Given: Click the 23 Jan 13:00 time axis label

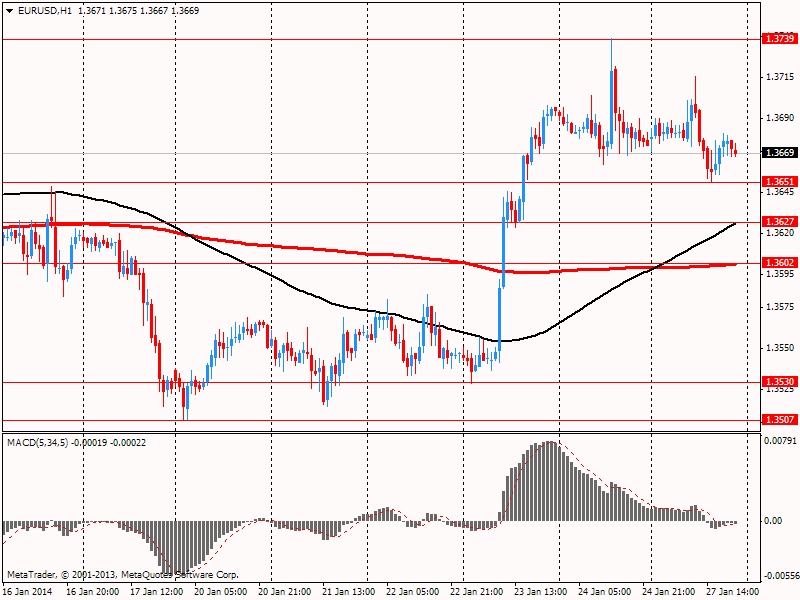Looking at the screenshot, I should coord(541,592).
